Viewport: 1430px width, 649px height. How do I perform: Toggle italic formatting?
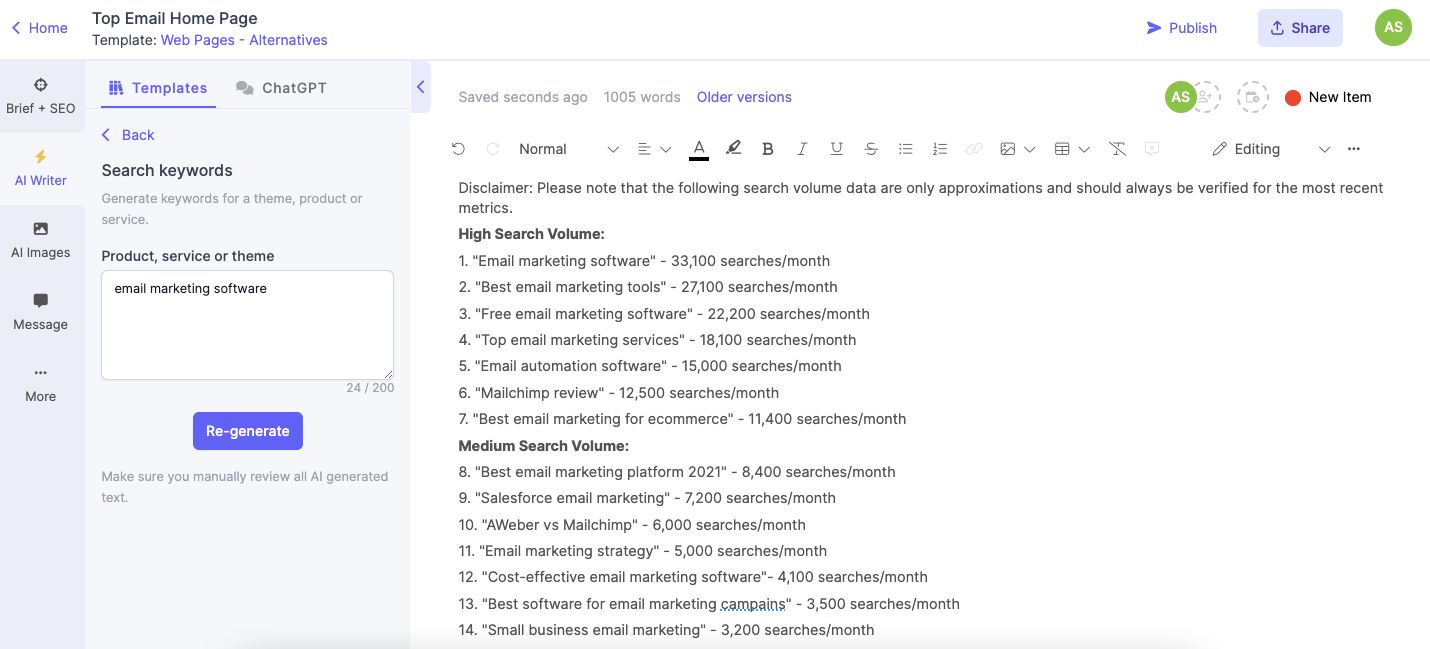[x=802, y=149]
